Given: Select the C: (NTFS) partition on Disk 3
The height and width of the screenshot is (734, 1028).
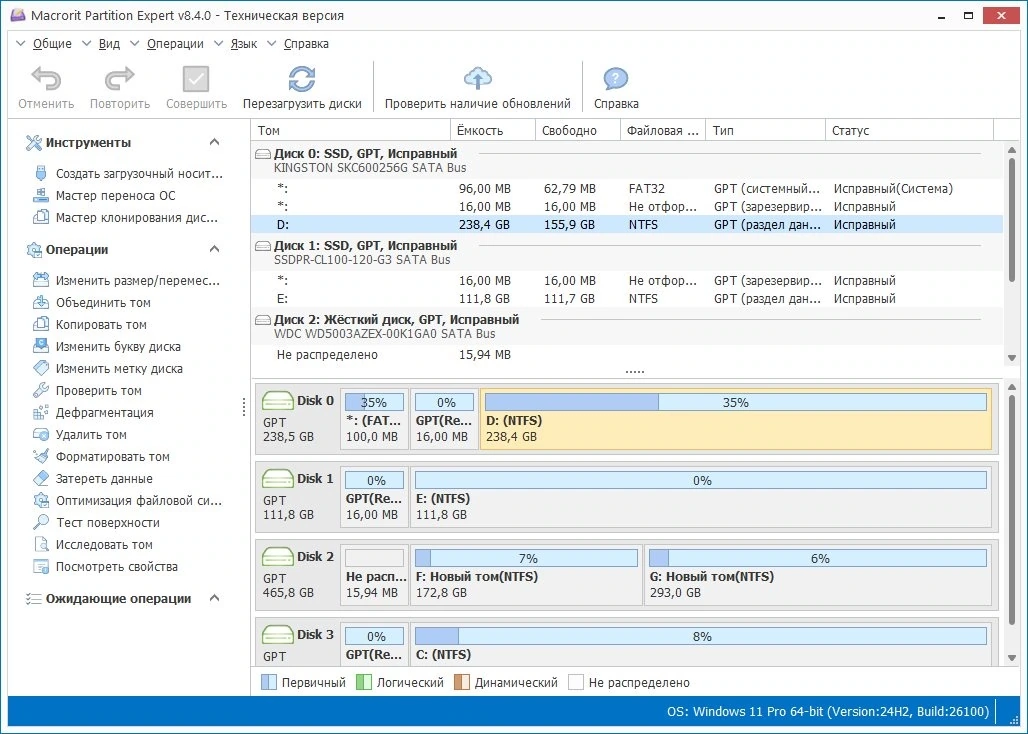Looking at the screenshot, I should coord(700,644).
